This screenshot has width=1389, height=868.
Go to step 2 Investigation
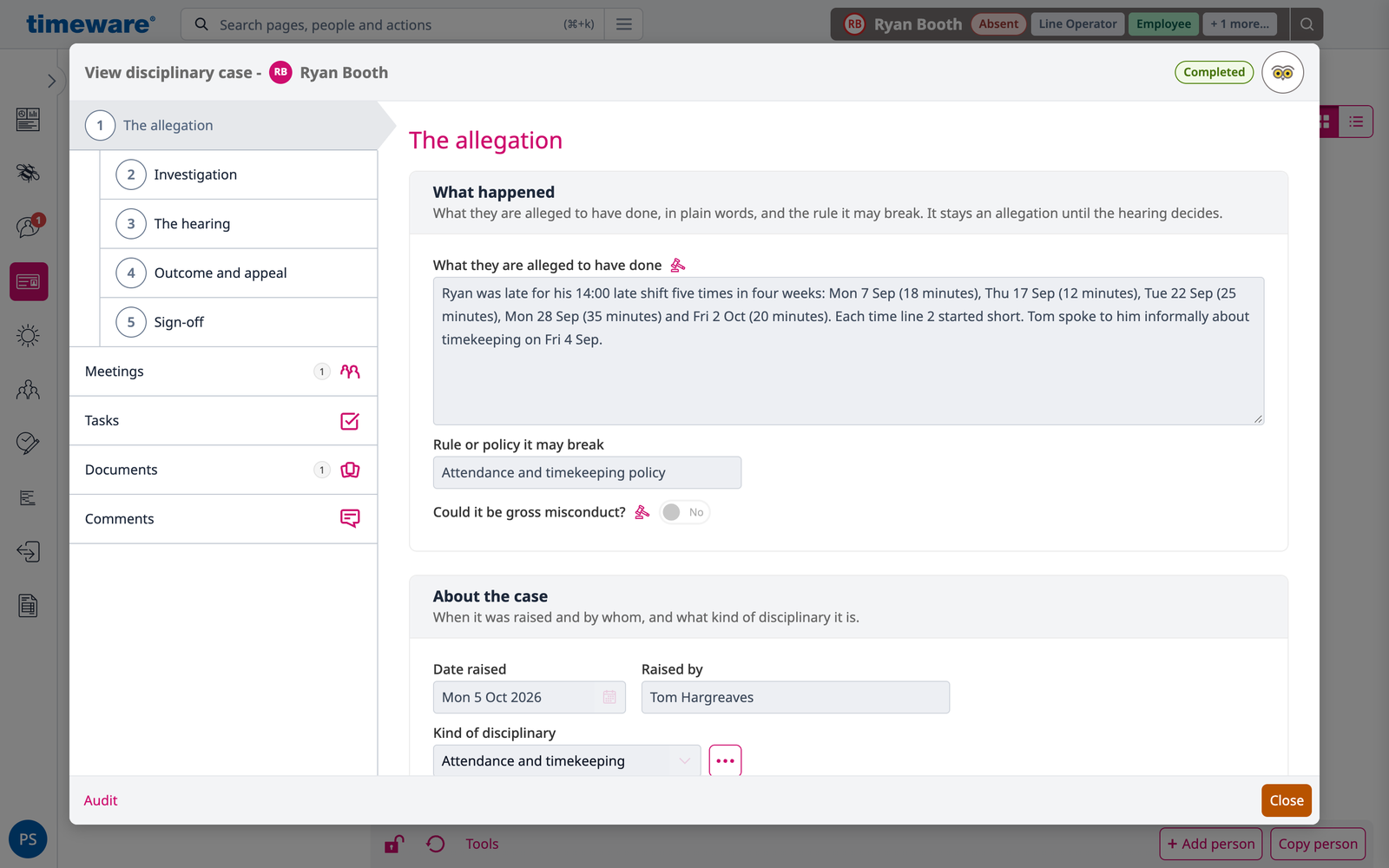tap(239, 174)
